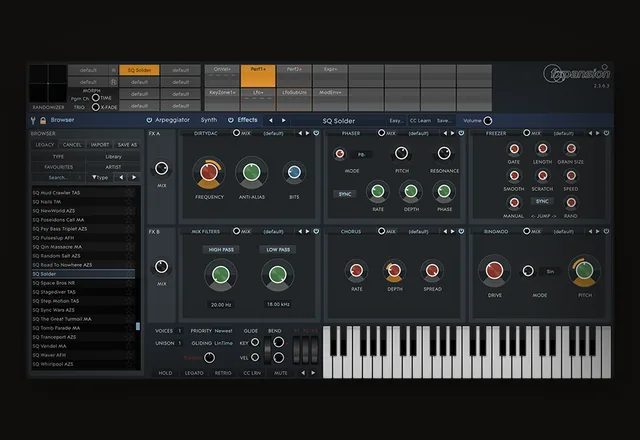
Task: Select the Perf1+ modulation slot
Action: point(258,76)
